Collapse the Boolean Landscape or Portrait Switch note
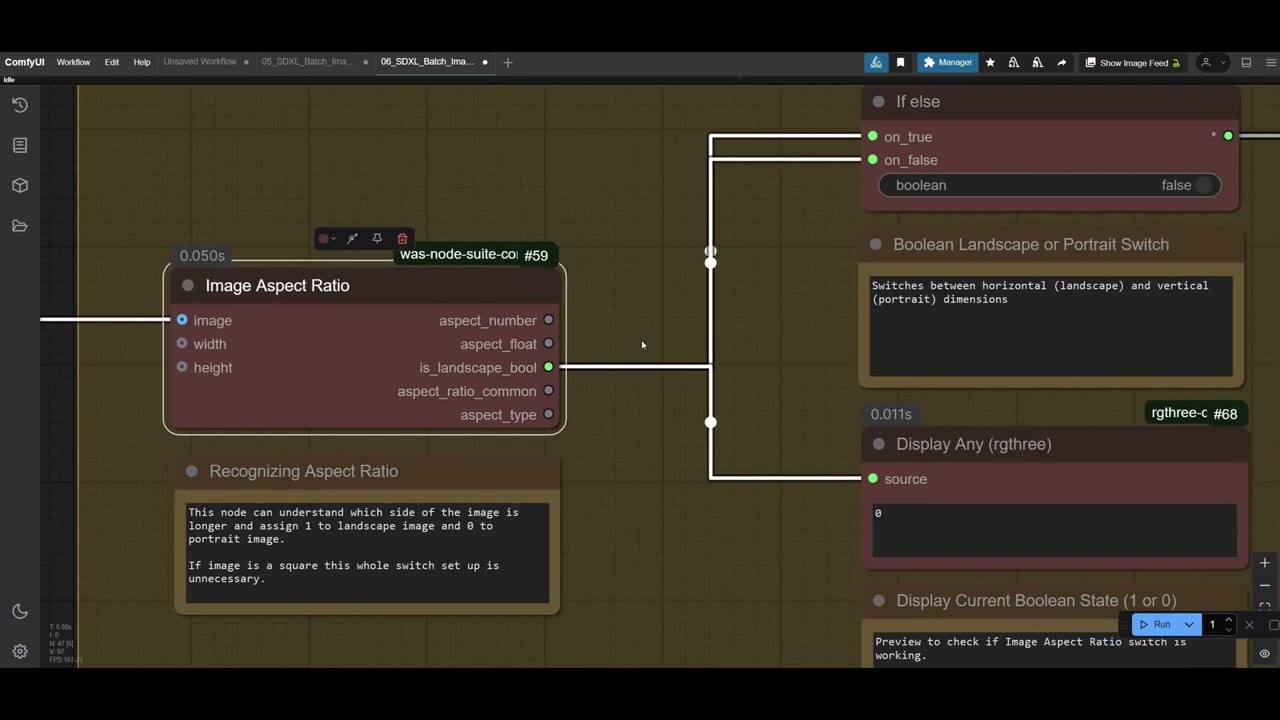The image size is (1280, 720). [x=876, y=245]
